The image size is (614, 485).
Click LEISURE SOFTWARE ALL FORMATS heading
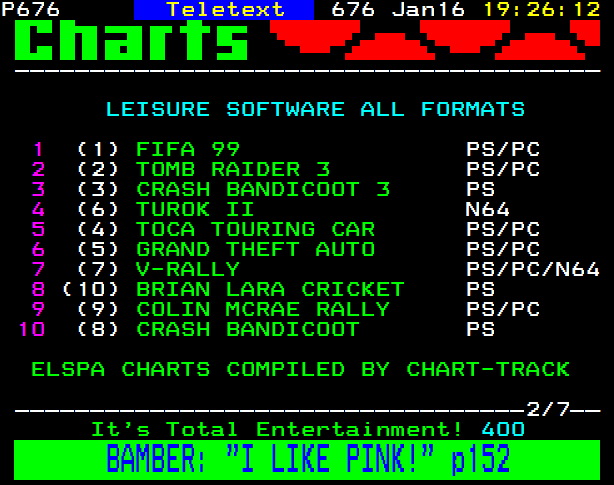pyautogui.click(x=316, y=109)
